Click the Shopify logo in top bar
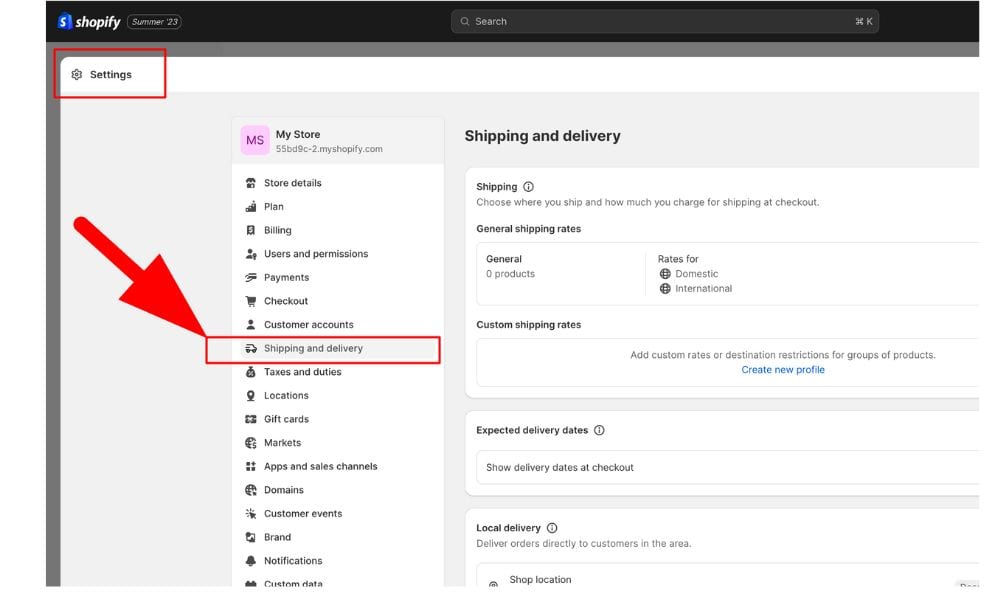Image resolution: width=1000 pixels, height=594 pixels. pyautogui.click(x=89, y=22)
